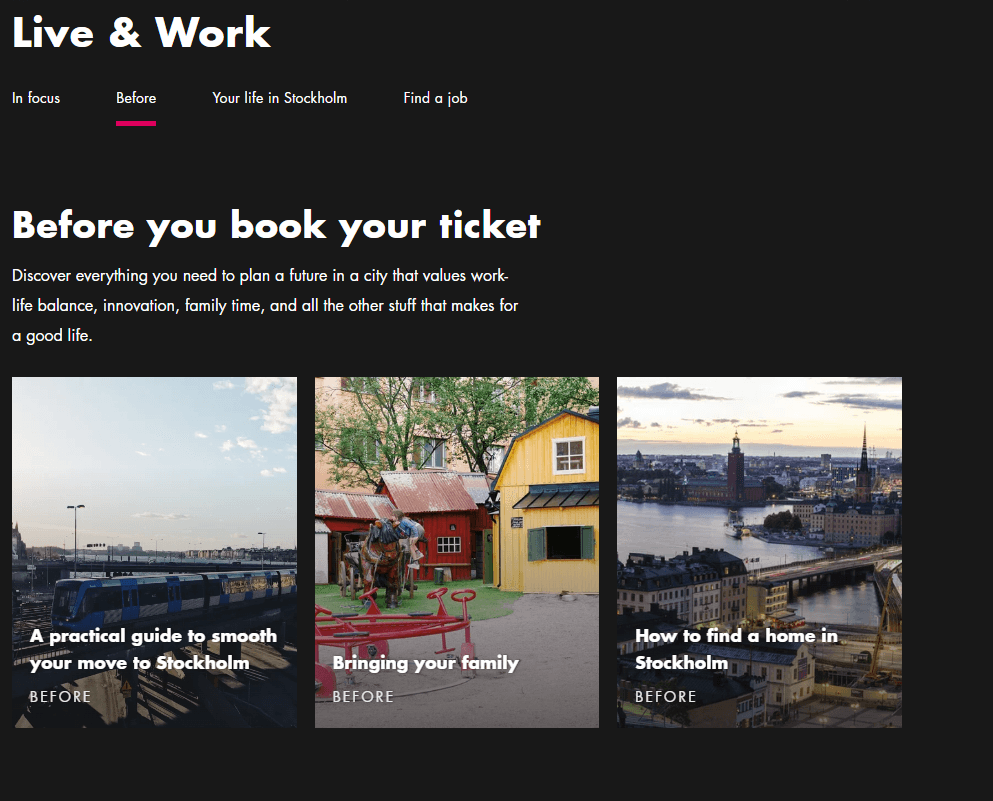Viewport: 993px width, 801px height.
Task: Switch to the In focus tab
Action: 36,98
